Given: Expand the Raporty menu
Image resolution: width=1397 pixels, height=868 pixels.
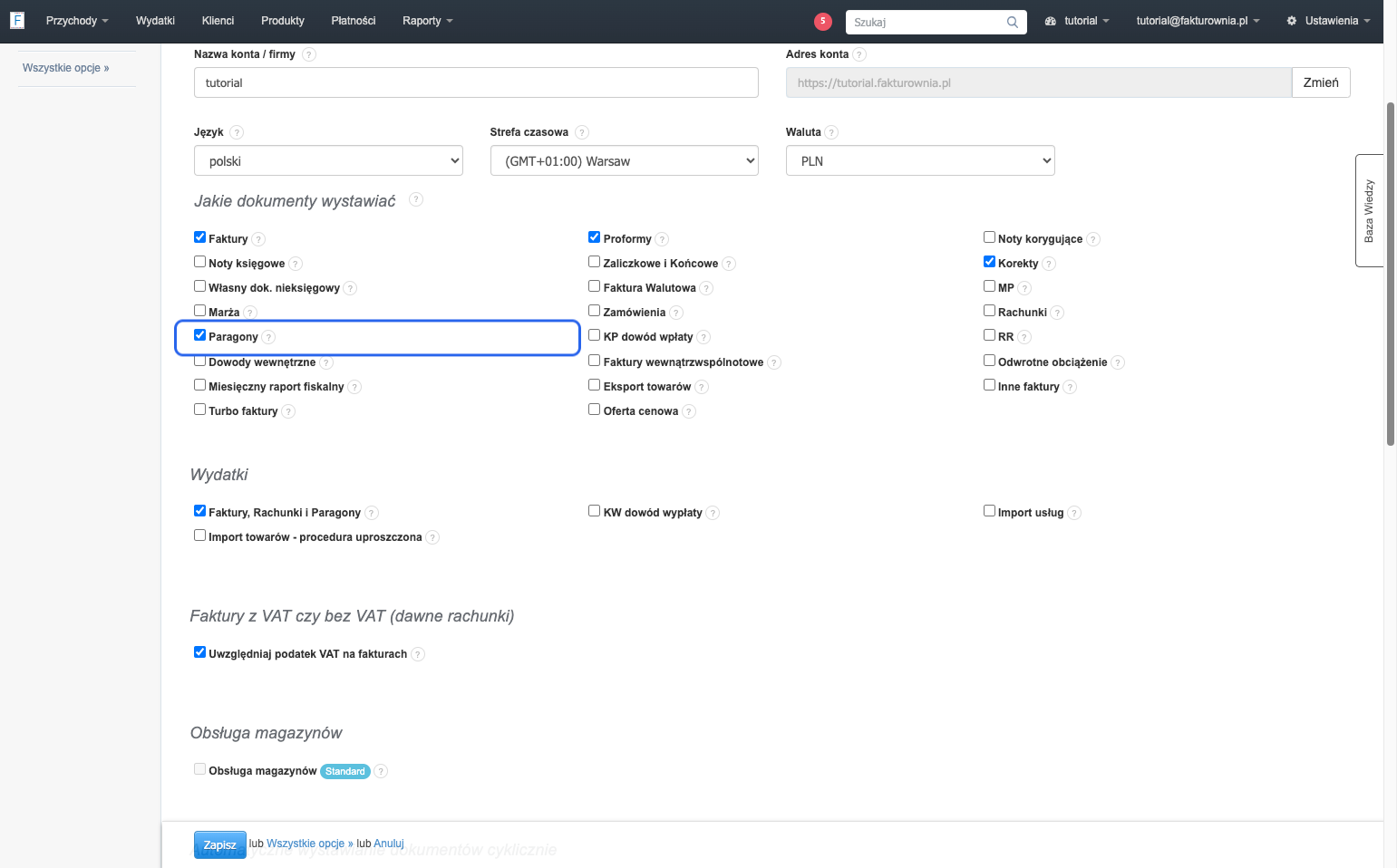Looking at the screenshot, I should [427, 21].
